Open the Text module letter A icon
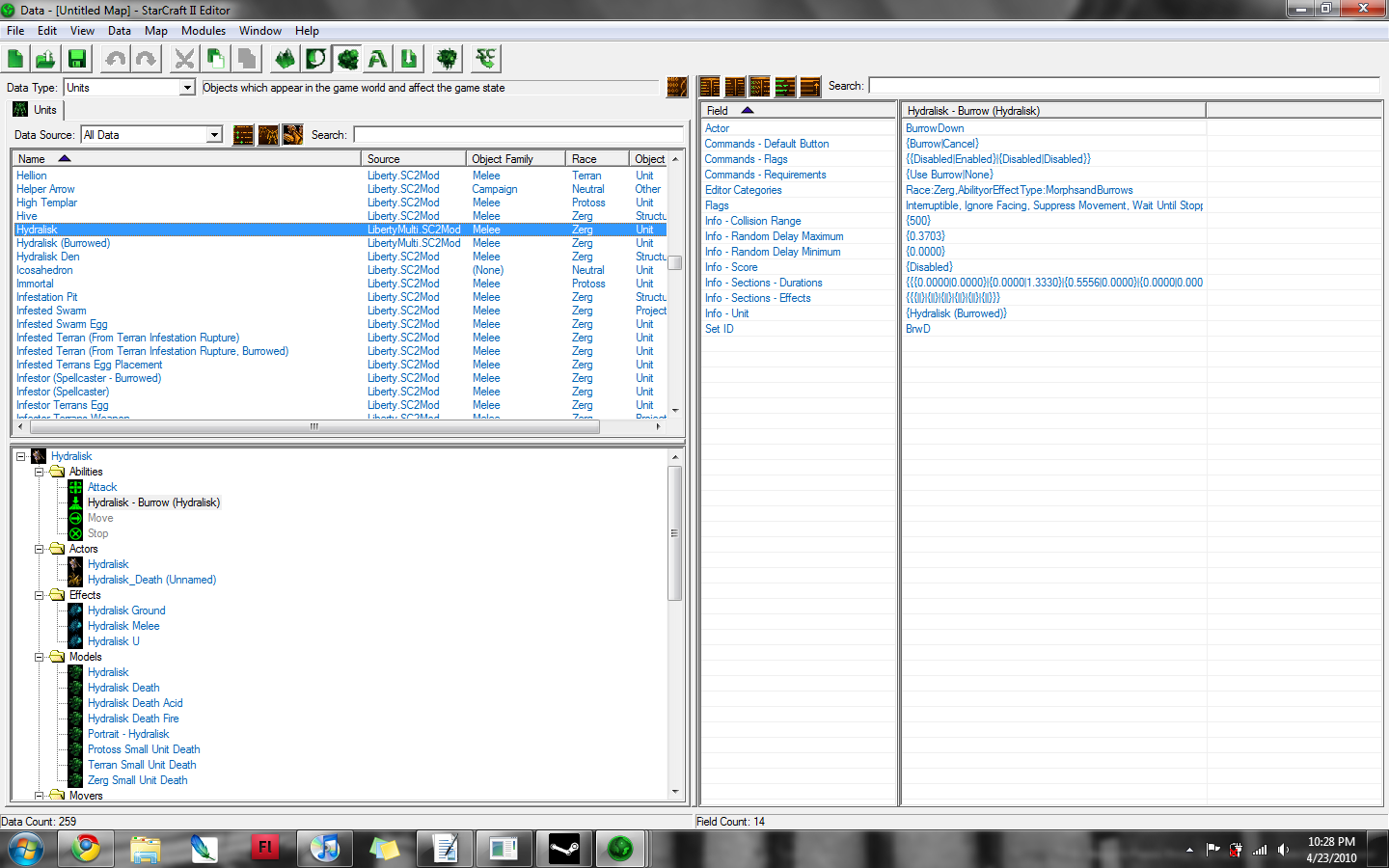The image size is (1389, 868). point(378,59)
